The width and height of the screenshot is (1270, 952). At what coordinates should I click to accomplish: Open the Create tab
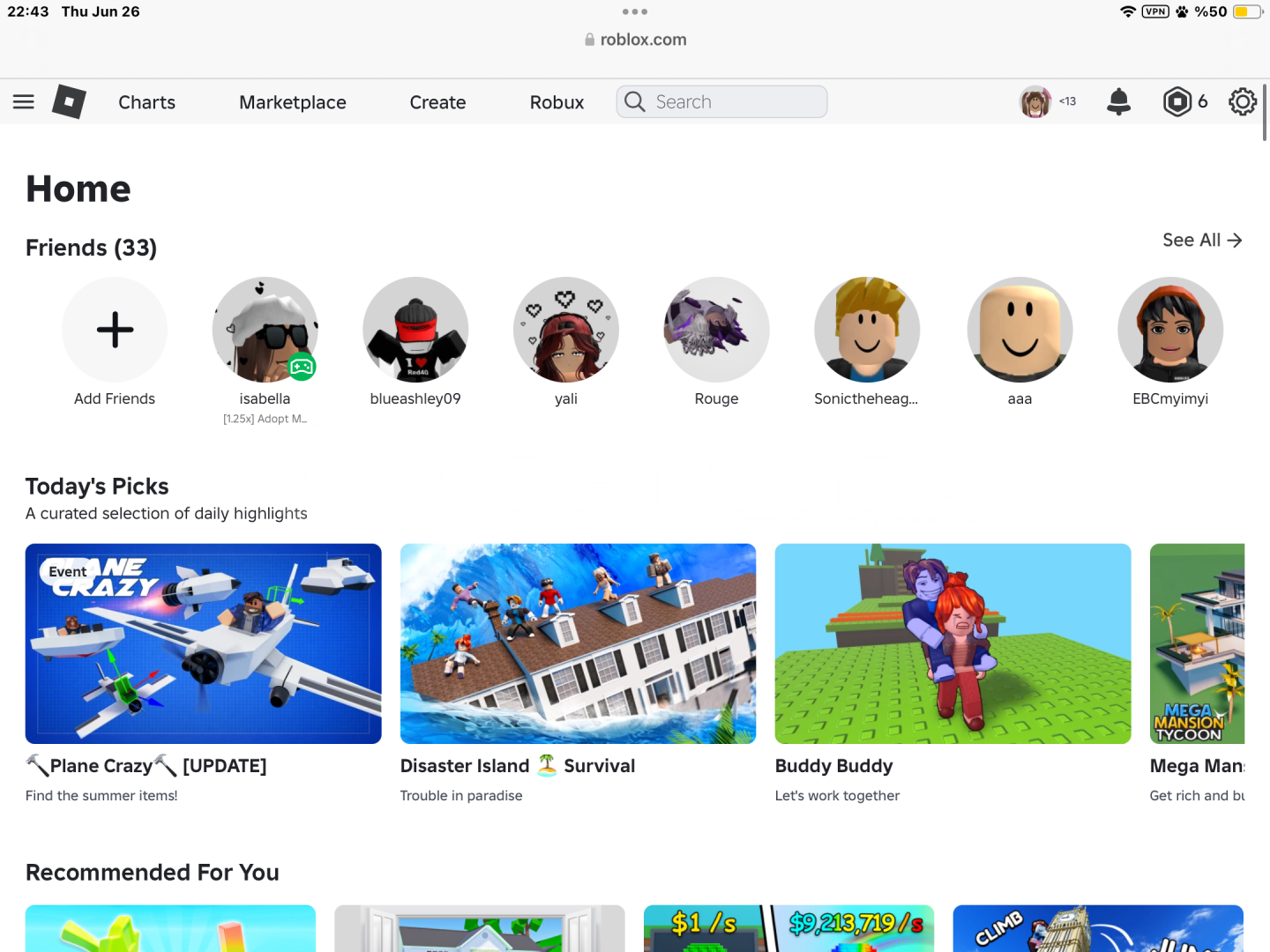click(437, 102)
